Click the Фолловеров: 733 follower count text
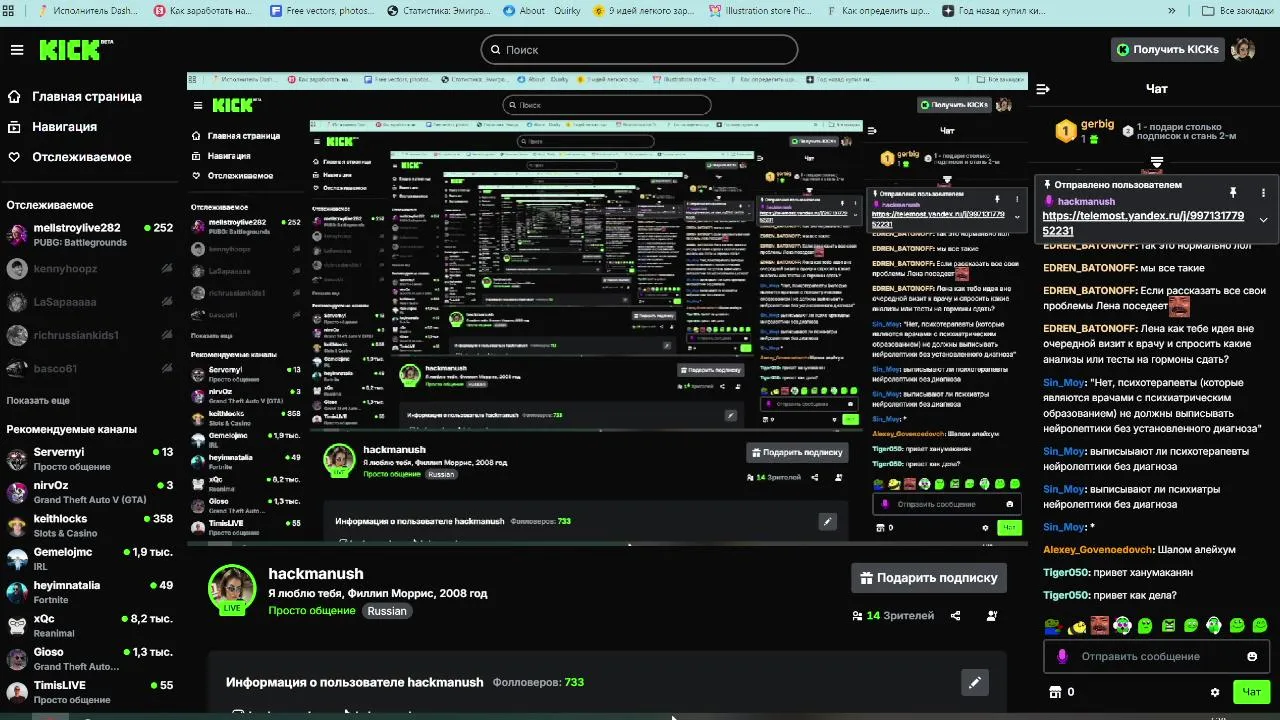 point(538,682)
